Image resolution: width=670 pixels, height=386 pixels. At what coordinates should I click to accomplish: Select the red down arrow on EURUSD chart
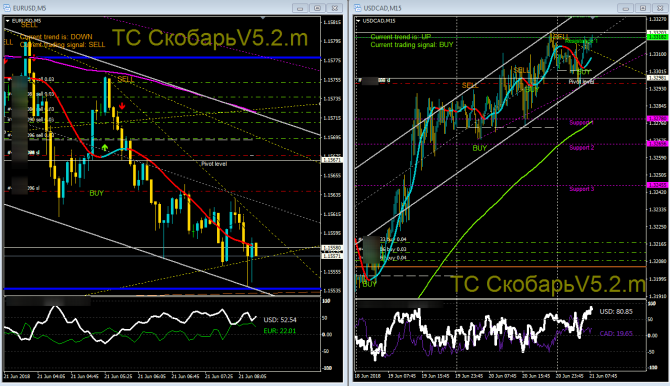tap(122, 106)
